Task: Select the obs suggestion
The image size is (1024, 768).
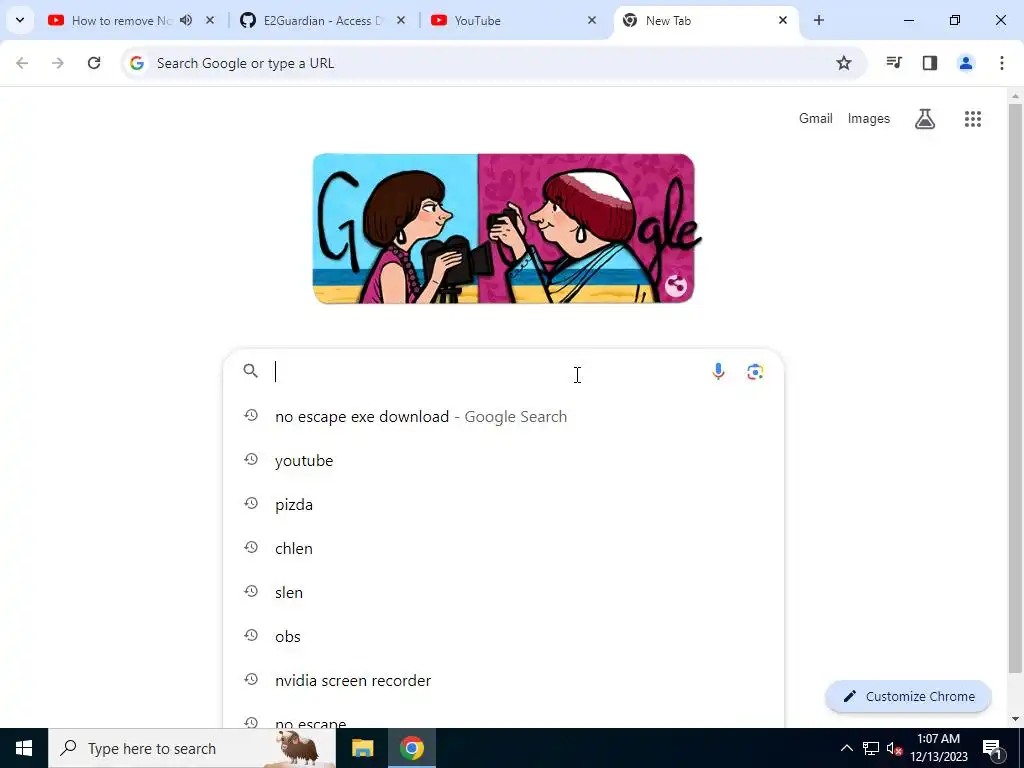Action: pyautogui.click(x=503, y=636)
